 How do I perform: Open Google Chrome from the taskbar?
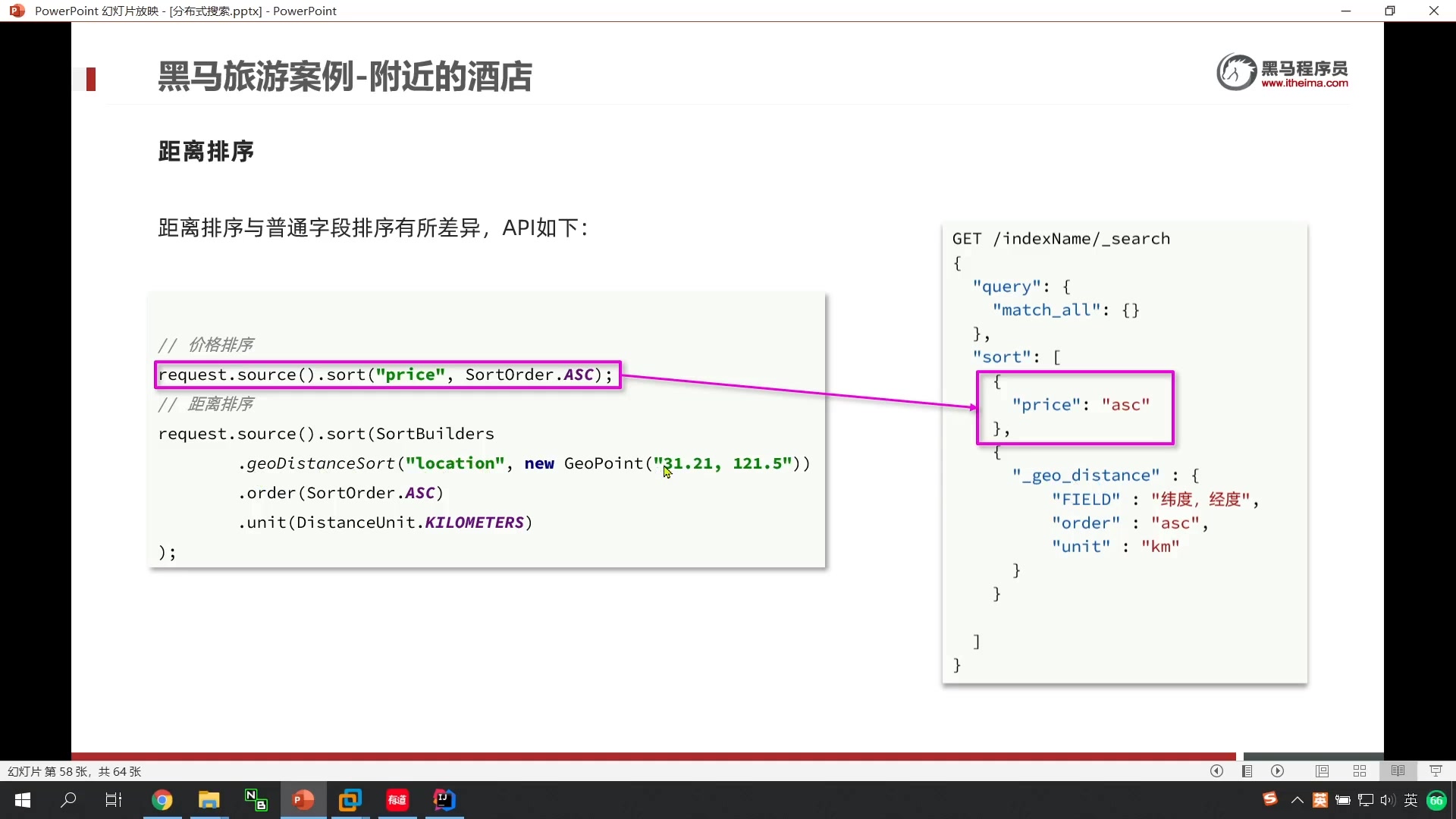[162, 800]
